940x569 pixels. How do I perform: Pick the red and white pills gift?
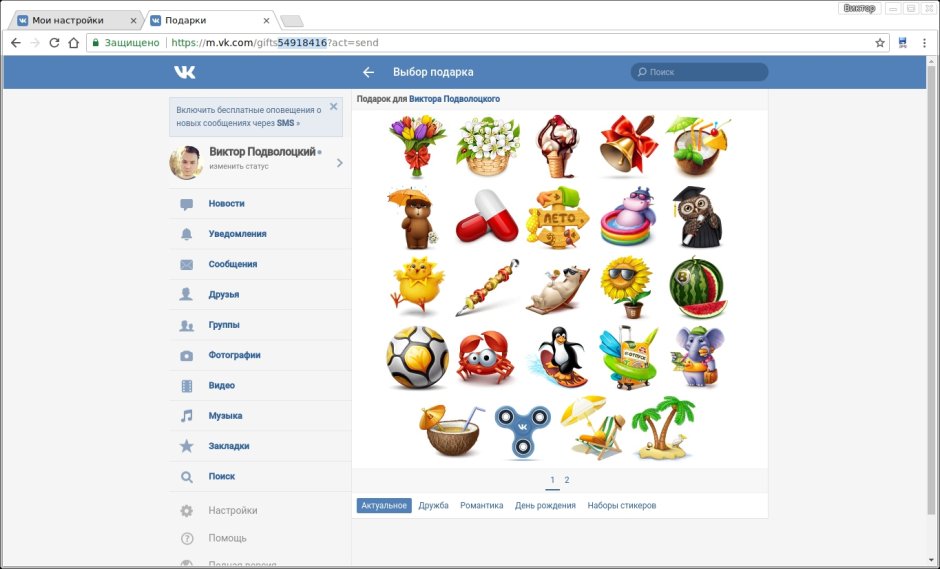point(487,217)
